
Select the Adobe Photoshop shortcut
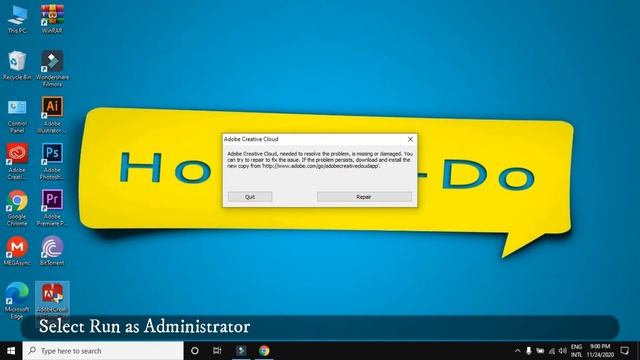point(52,162)
